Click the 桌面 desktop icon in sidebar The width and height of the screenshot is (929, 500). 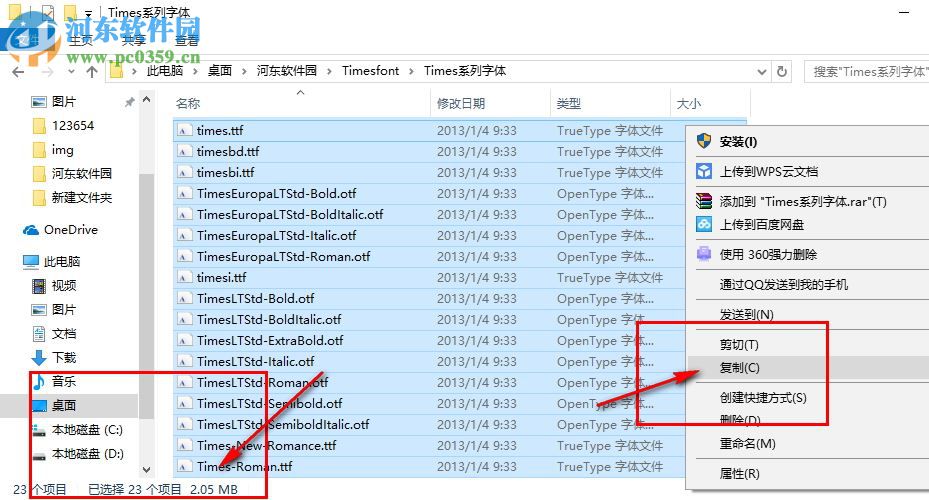(39, 405)
